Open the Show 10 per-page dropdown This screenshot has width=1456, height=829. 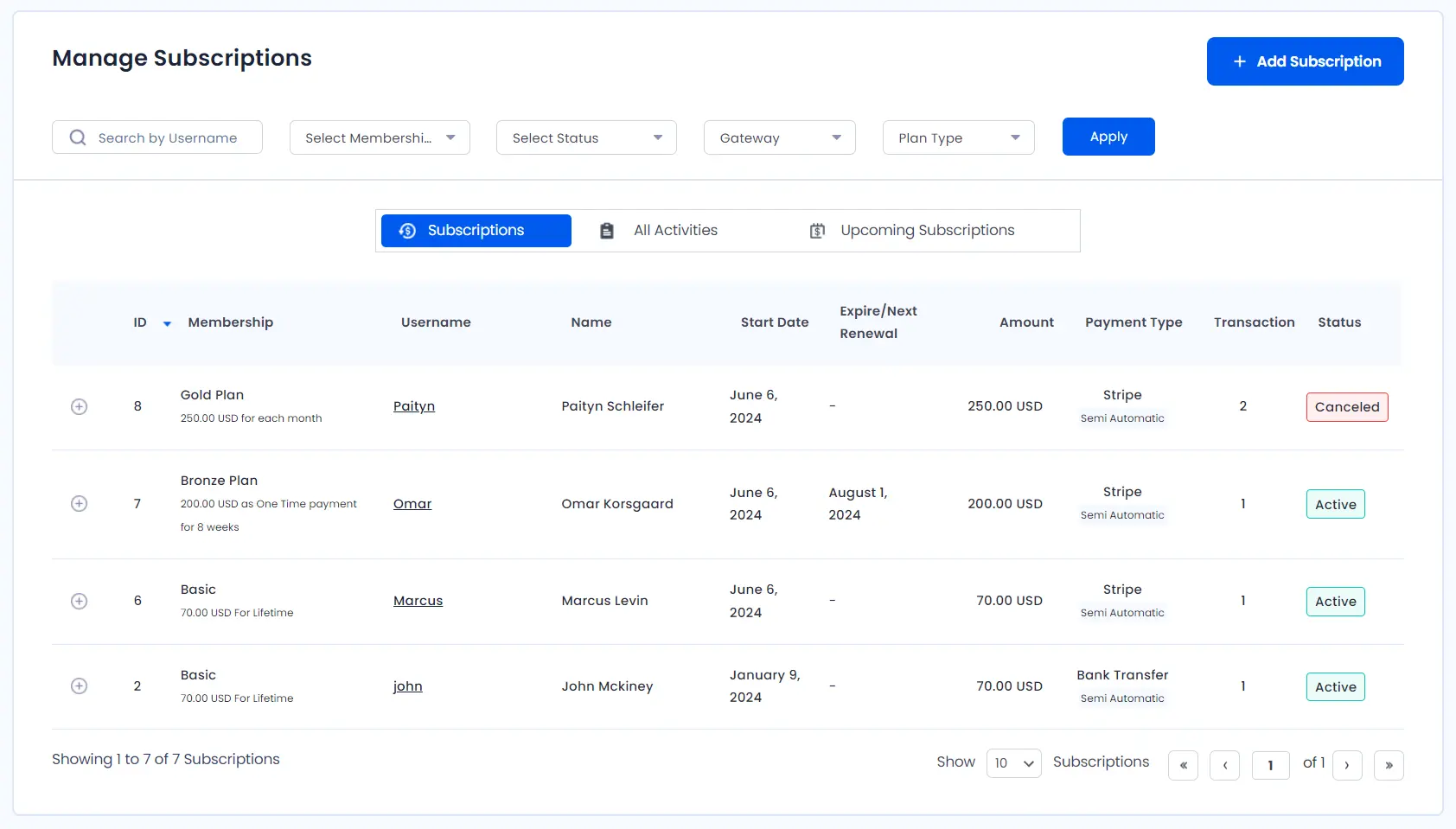point(1014,763)
